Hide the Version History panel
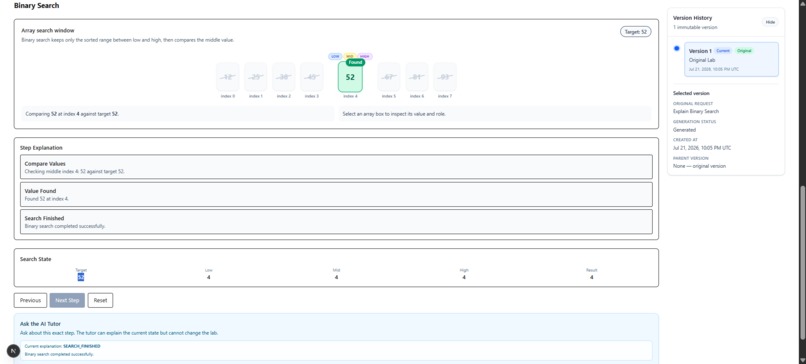Image resolution: width=806 pixels, height=364 pixels. coord(770,22)
